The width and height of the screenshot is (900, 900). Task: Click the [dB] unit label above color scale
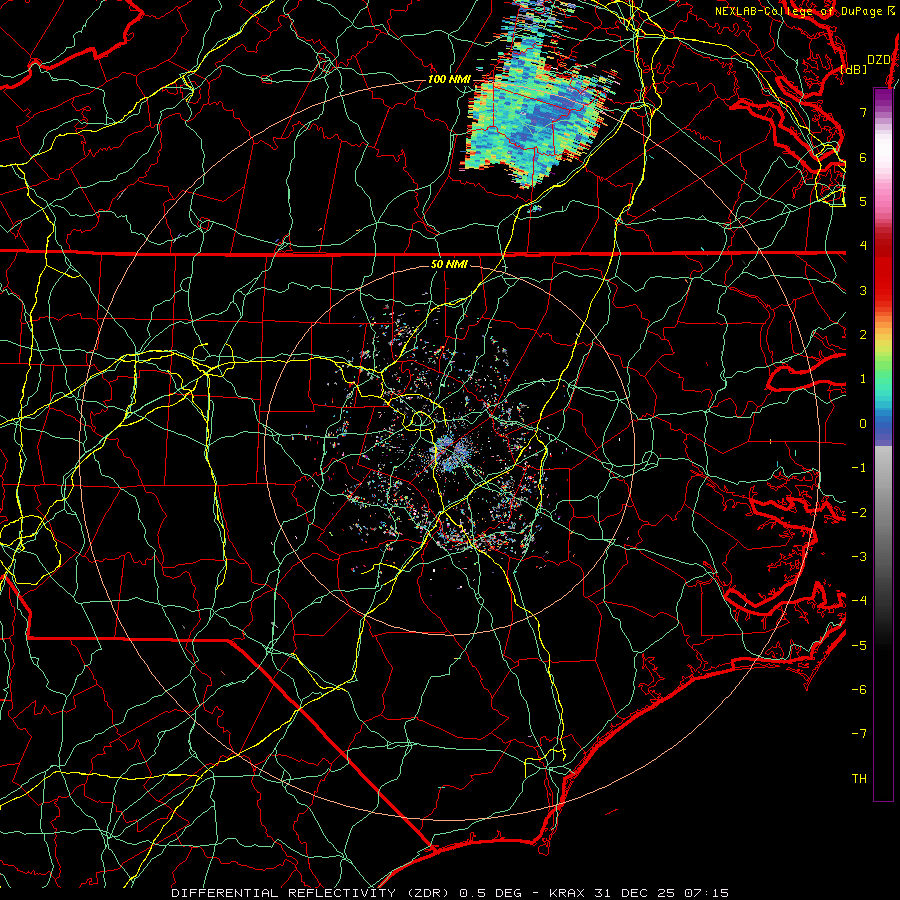tap(854, 69)
